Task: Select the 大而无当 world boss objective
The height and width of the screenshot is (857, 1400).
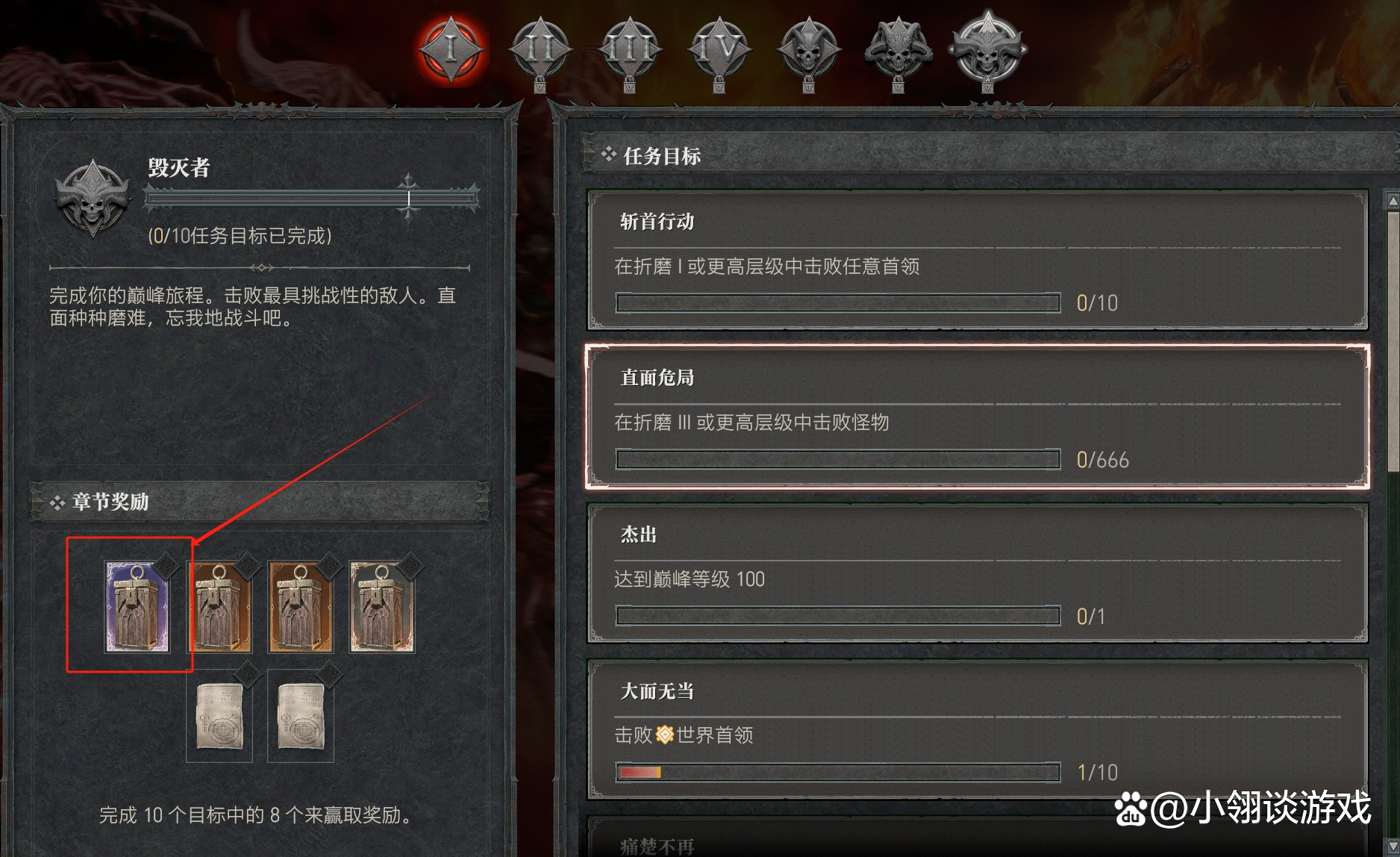Action: coord(978,730)
